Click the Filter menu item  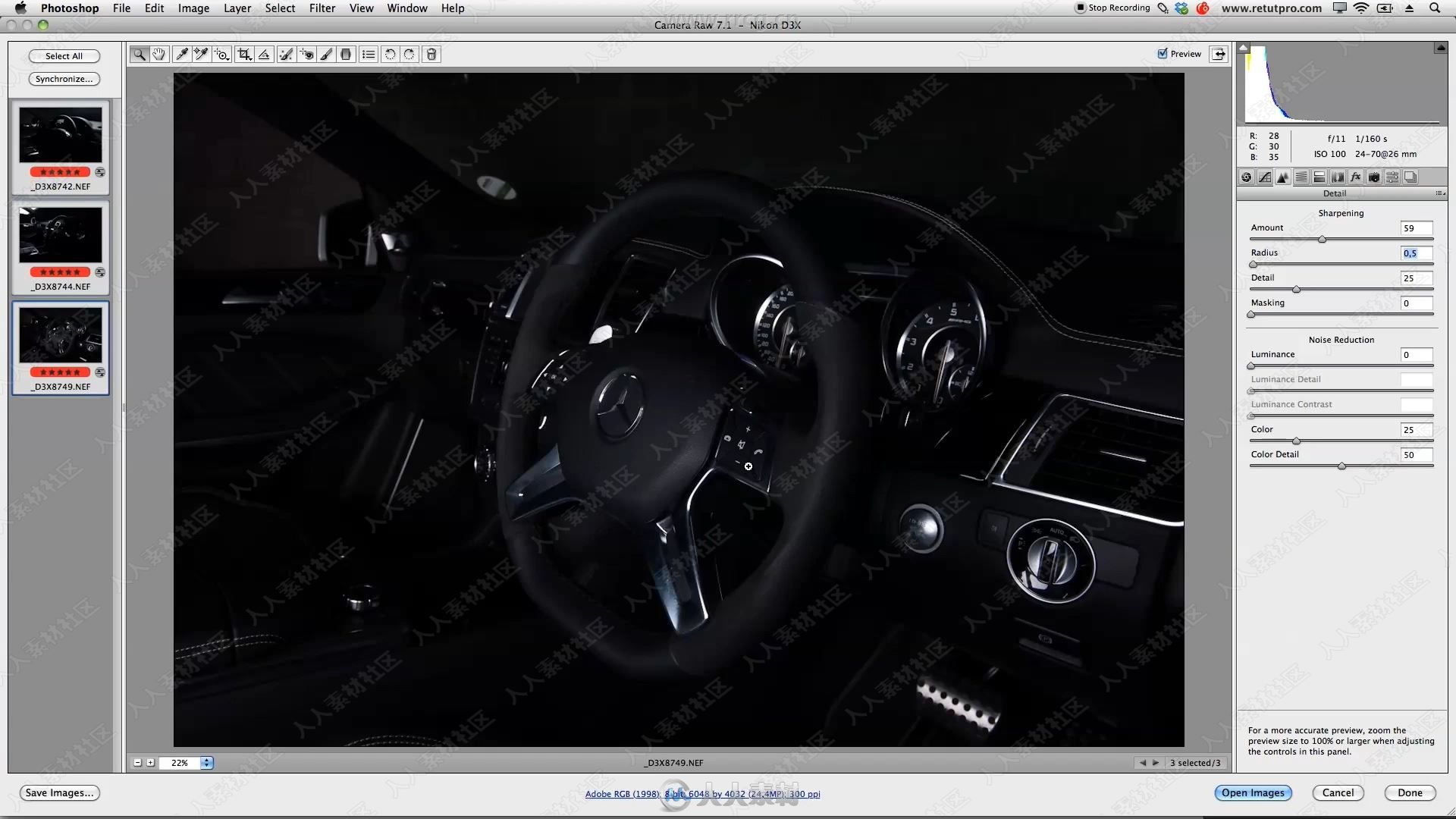coord(321,8)
